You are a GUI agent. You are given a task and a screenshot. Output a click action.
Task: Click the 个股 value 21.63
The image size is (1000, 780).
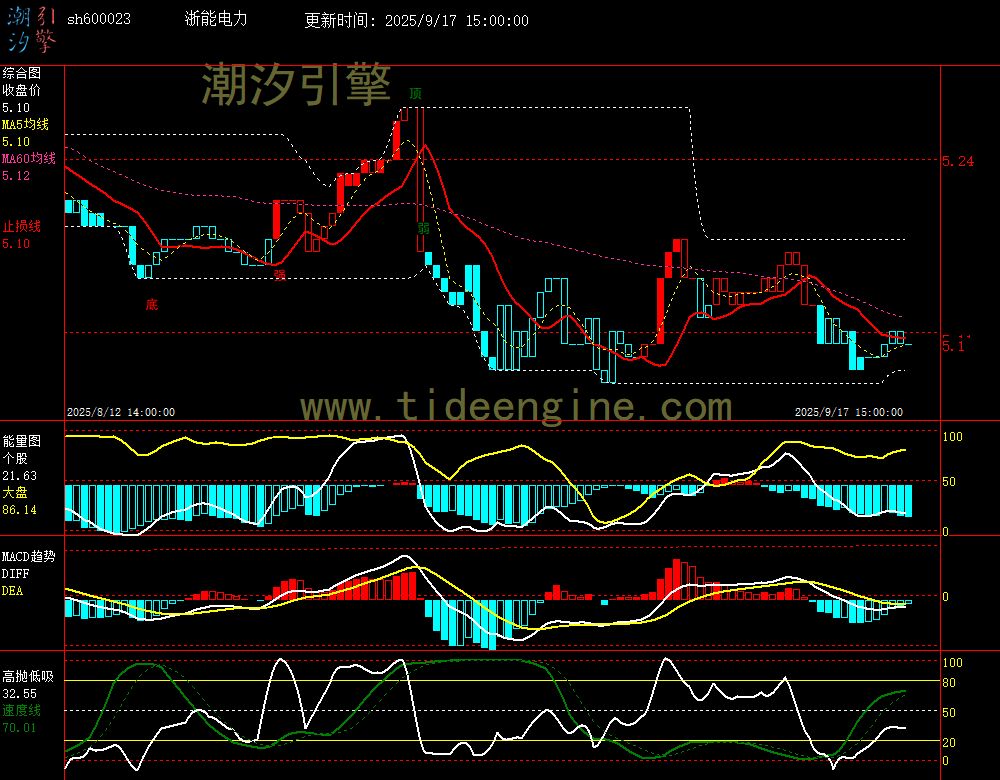(x=19, y=476)
